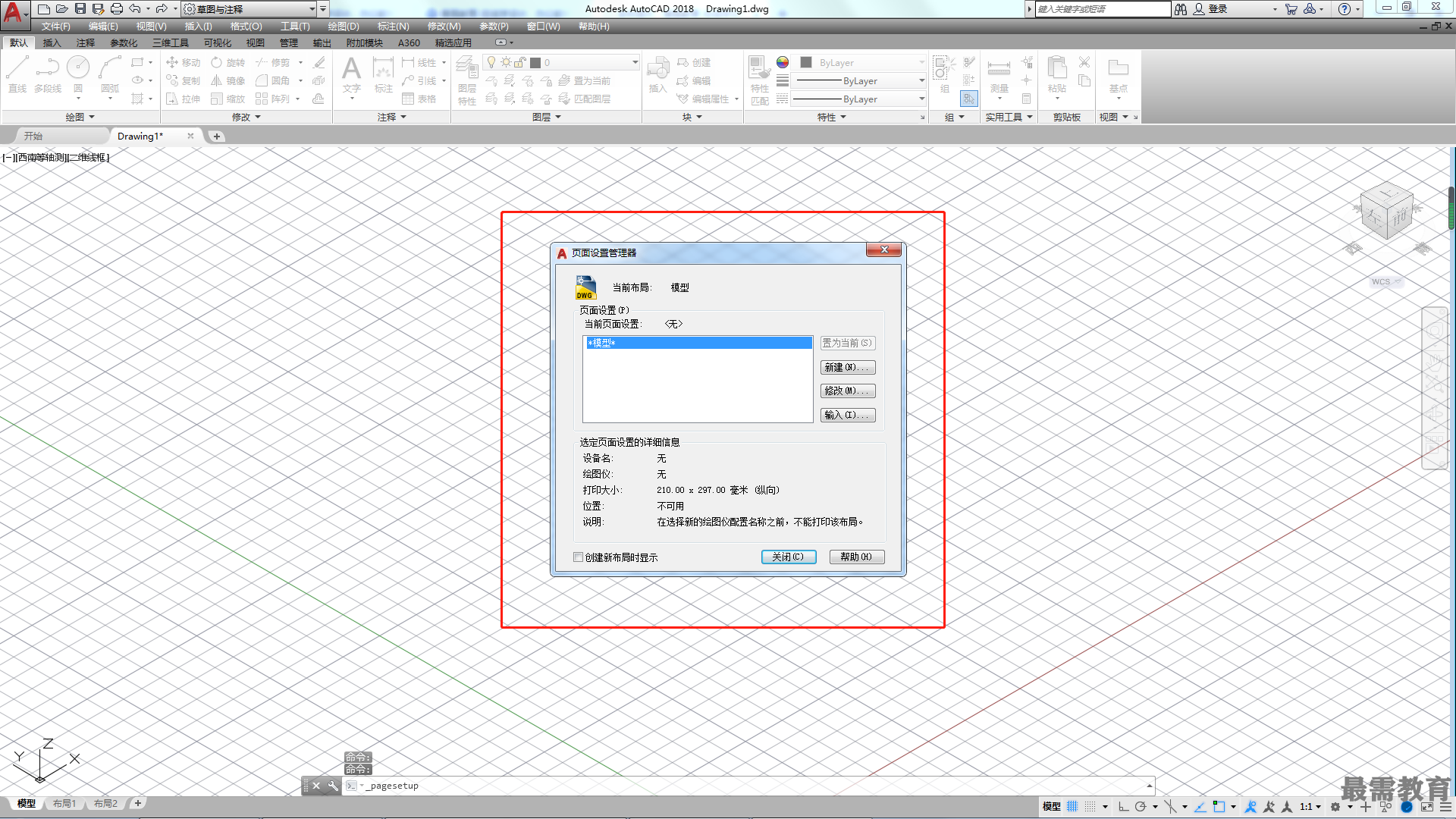Click the Plot/Print icon in quick access toolbar

point(116,9)
